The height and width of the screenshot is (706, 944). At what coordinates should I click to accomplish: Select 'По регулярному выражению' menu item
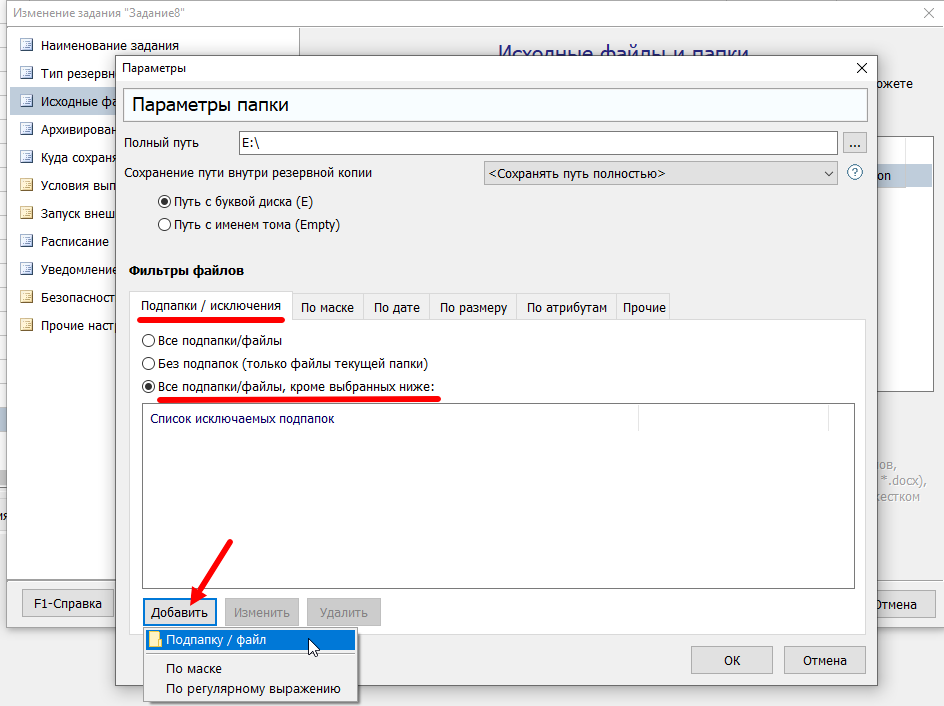253,688
